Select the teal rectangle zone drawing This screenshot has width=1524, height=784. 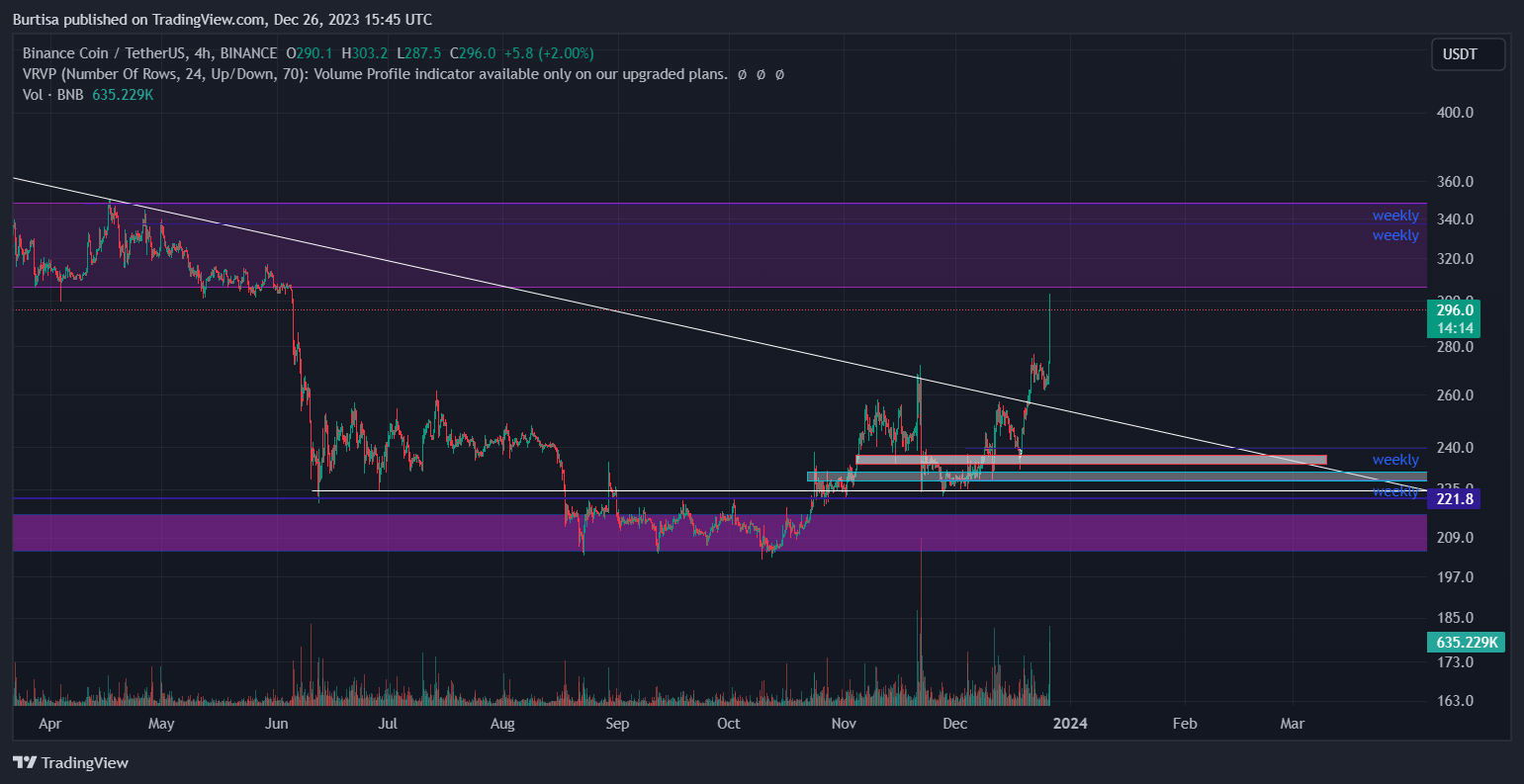coord(1117,476)
